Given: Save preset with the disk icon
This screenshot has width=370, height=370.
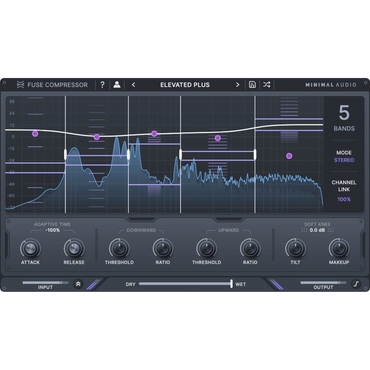Looking at the screenshot, I should [252, 85].
